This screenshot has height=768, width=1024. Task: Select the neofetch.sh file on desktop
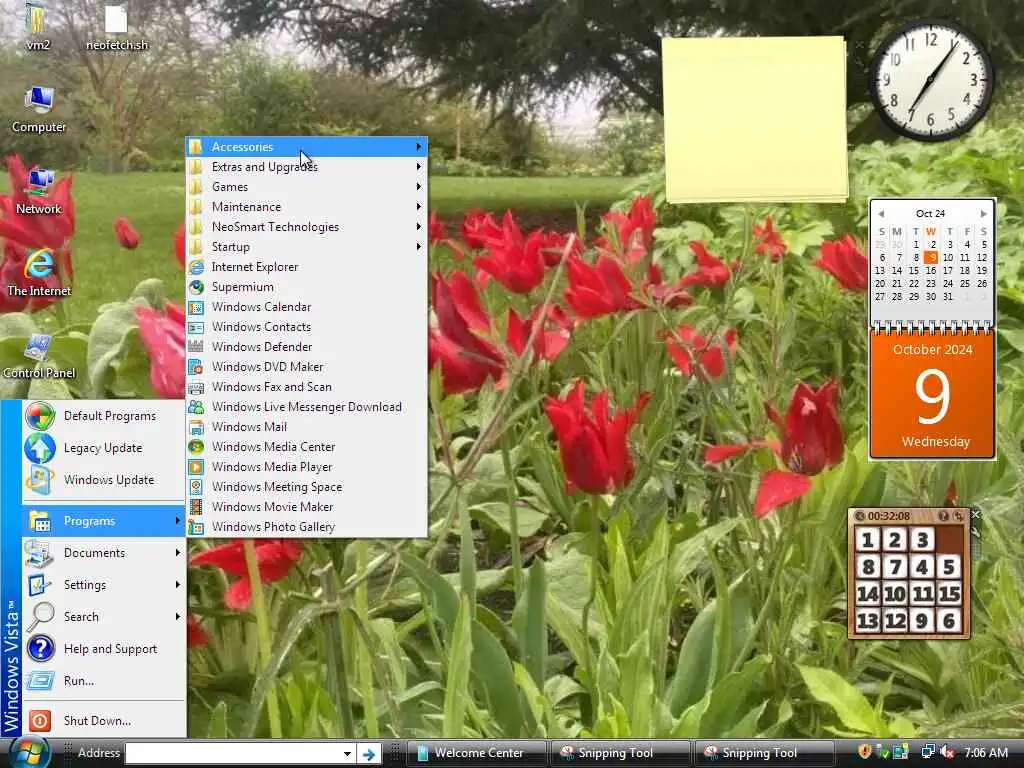click(117, 27)
